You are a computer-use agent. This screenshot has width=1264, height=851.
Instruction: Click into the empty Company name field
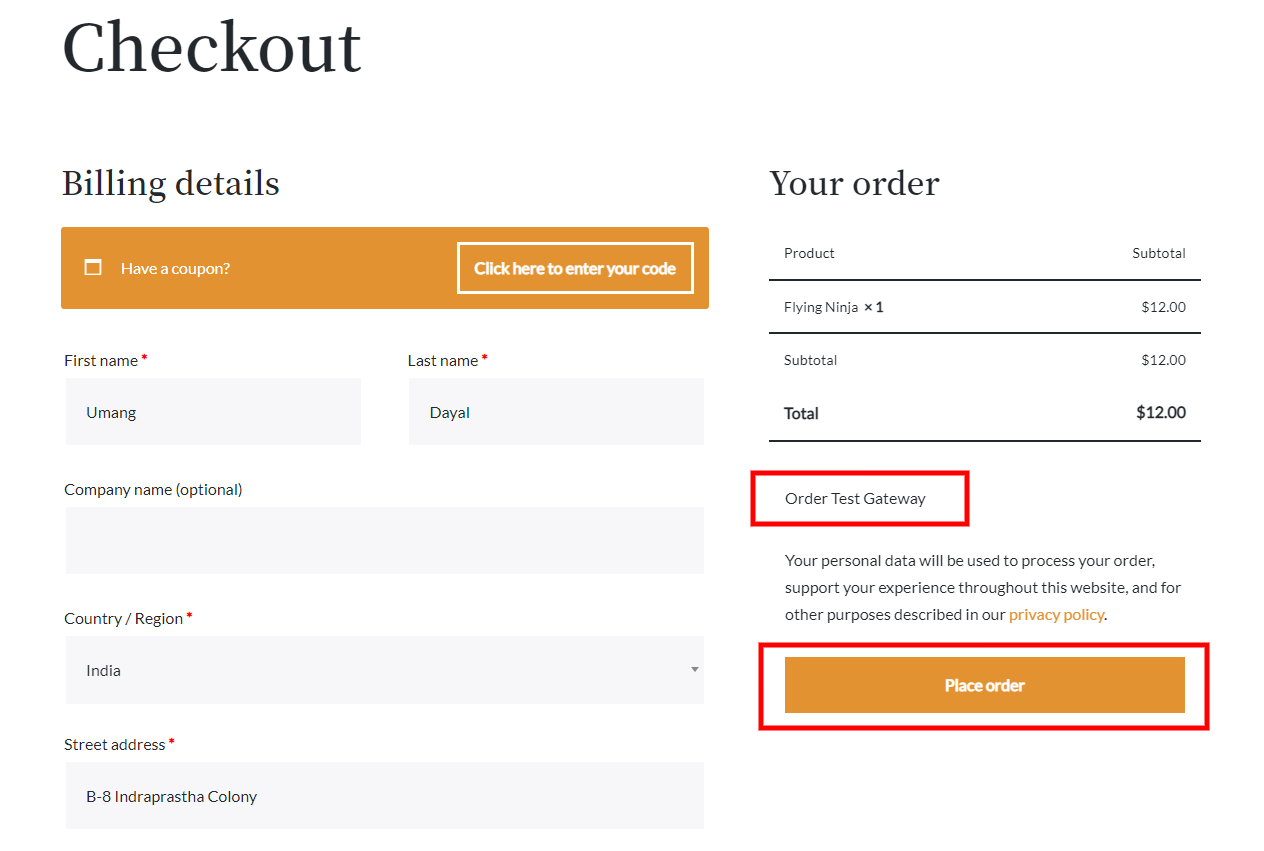pyautogui.click(x=384, y=541)
